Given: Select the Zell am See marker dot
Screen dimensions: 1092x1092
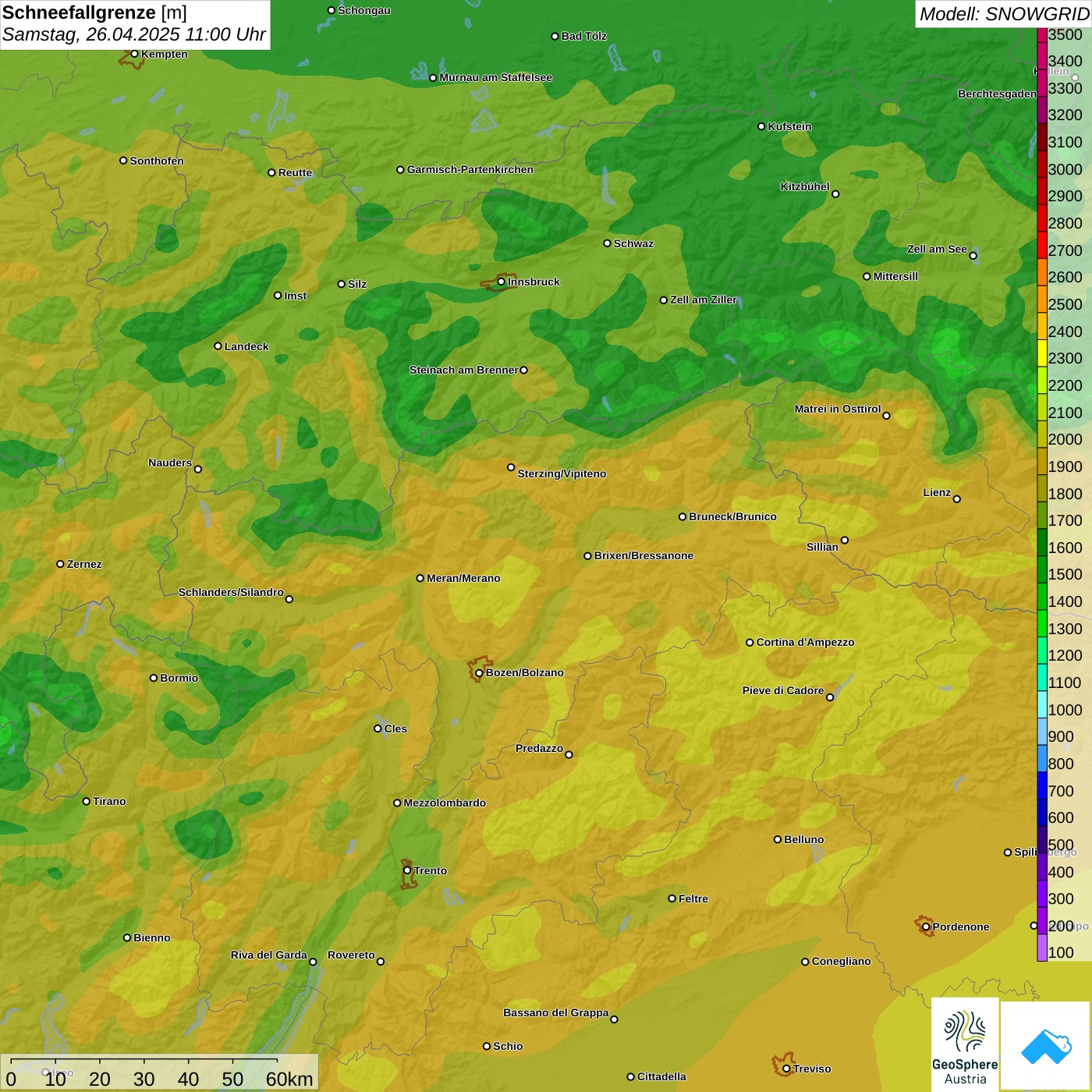Looking at the screenshot, I should click(973, 255).
